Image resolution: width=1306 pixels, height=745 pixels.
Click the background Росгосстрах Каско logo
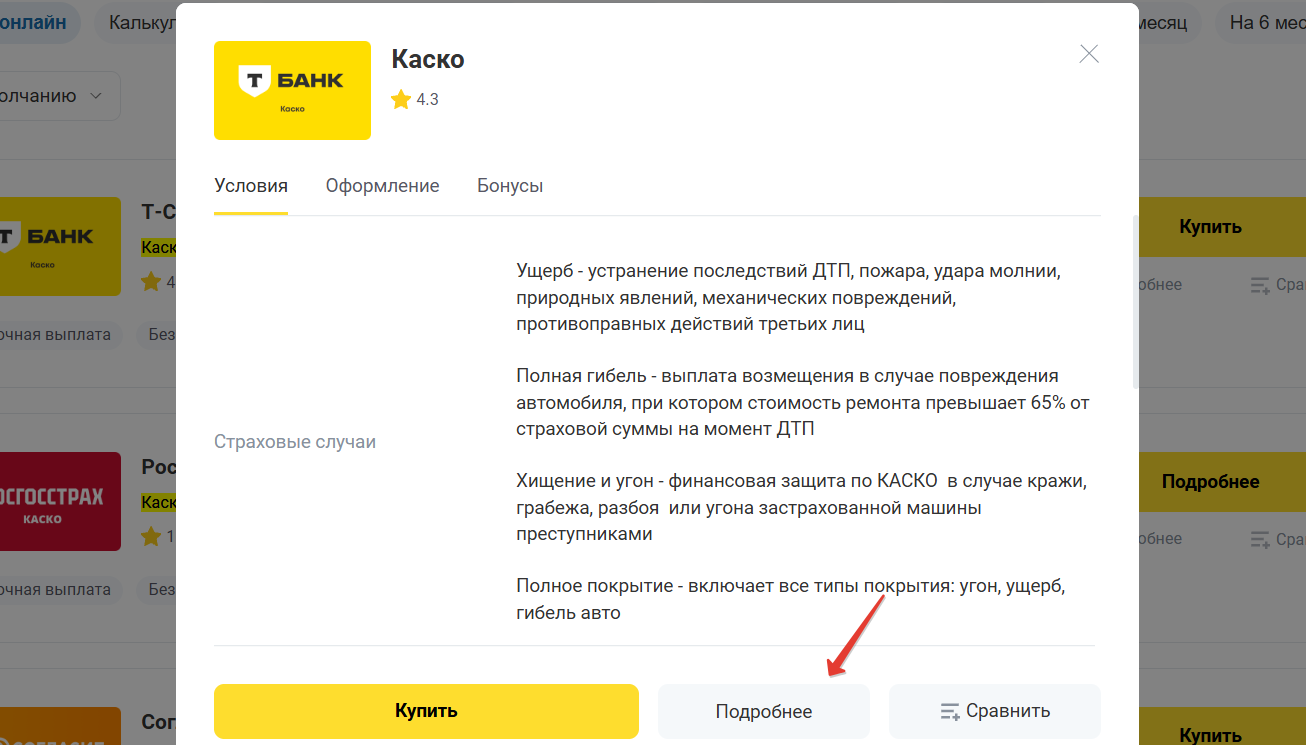[x=60, y=501]
